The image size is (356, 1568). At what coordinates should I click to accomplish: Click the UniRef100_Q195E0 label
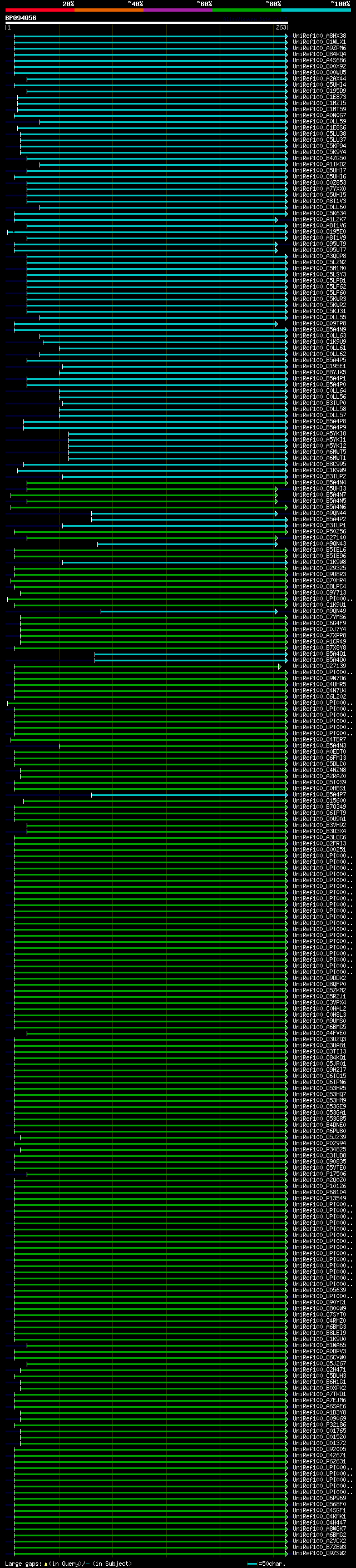(319, 232)
